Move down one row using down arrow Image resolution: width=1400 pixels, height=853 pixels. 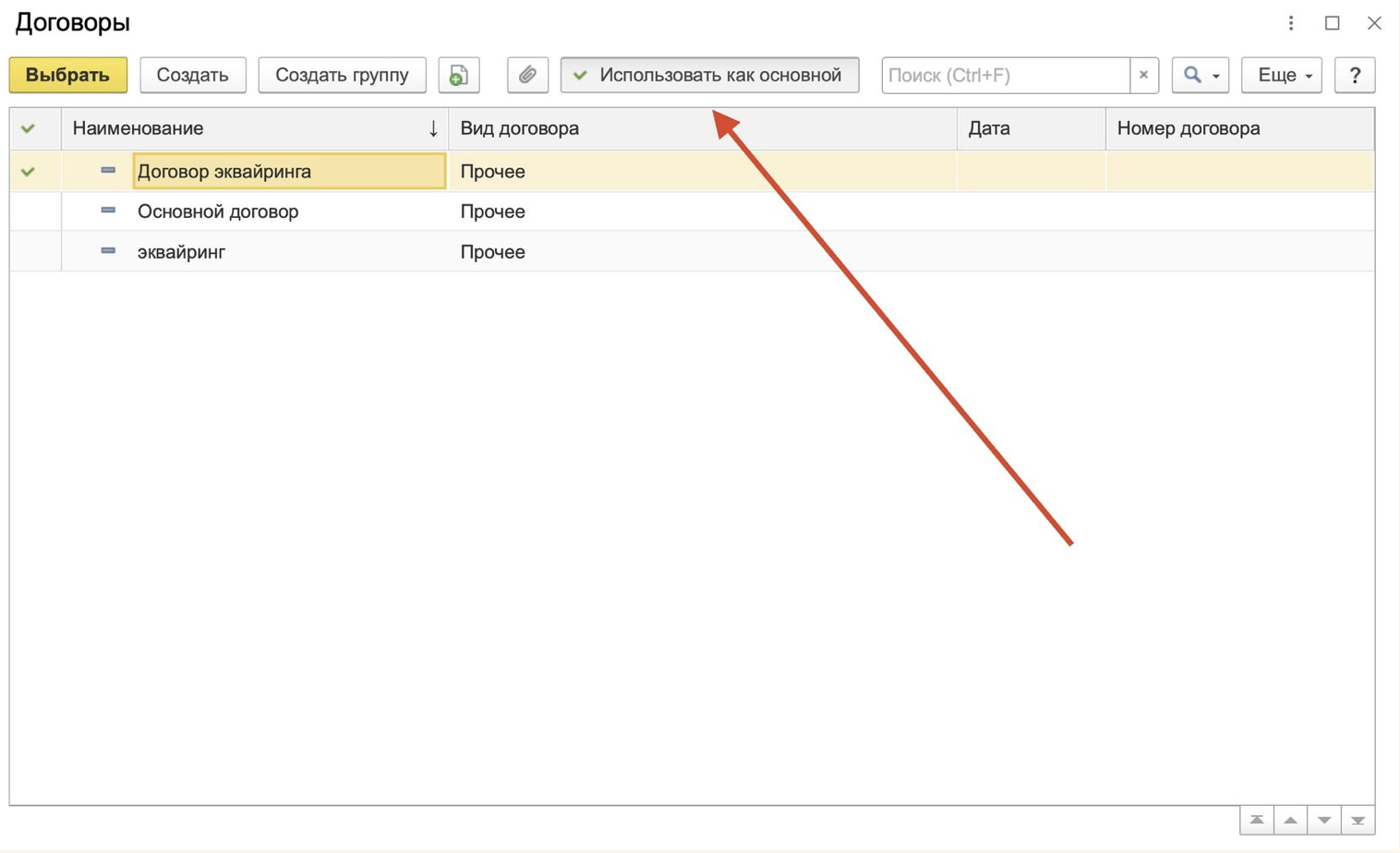pyautogui.click(x=1324, y=820)
